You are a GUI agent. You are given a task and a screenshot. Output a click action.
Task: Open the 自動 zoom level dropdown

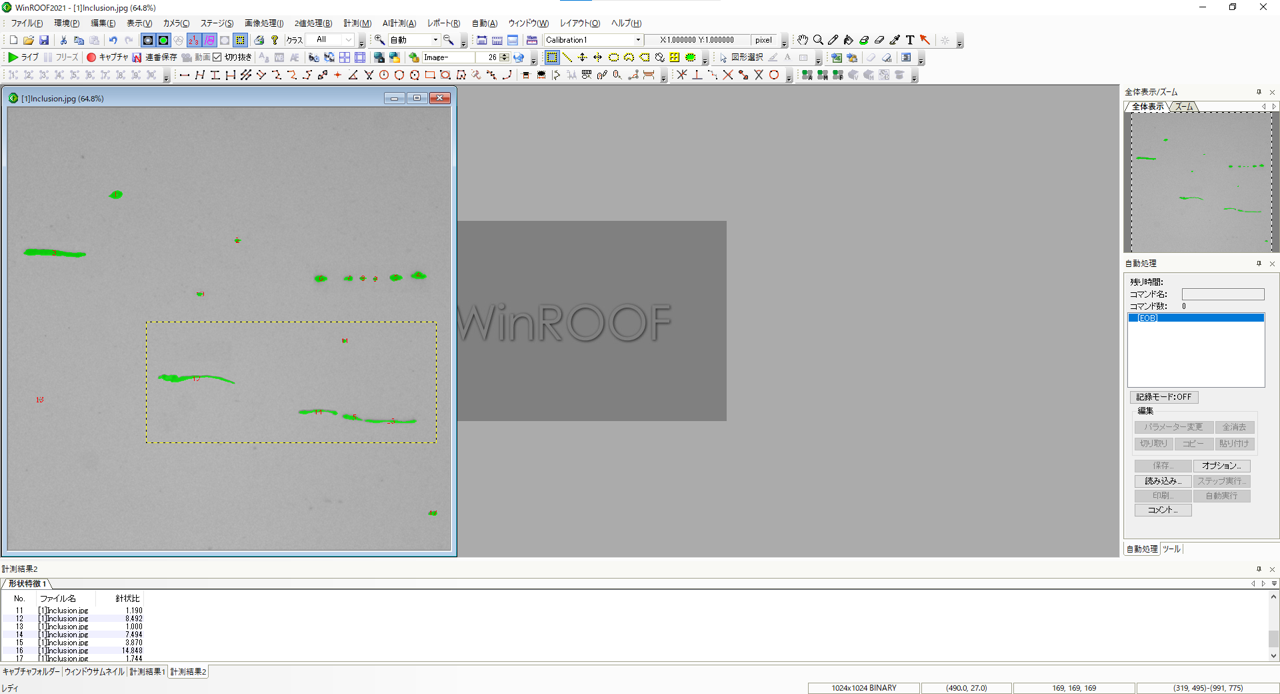(x=435, y=40)
